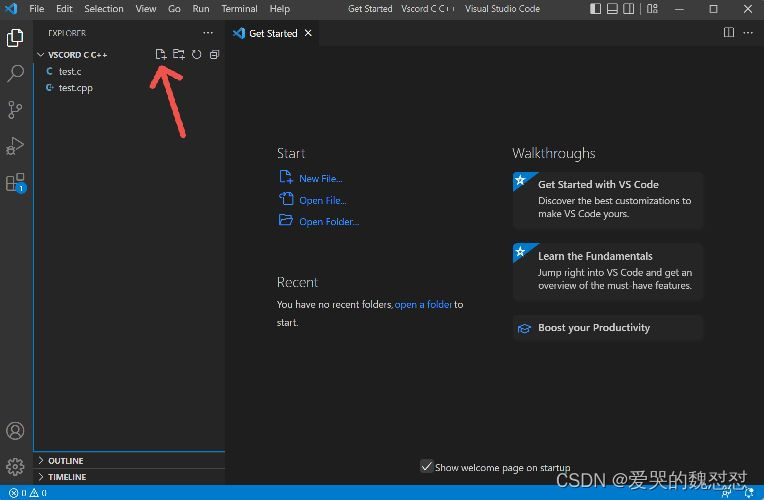Screen dimensions: 764x500
Task: Open the Source Control view
Action: pyautogui.click(x=15, y=110)
